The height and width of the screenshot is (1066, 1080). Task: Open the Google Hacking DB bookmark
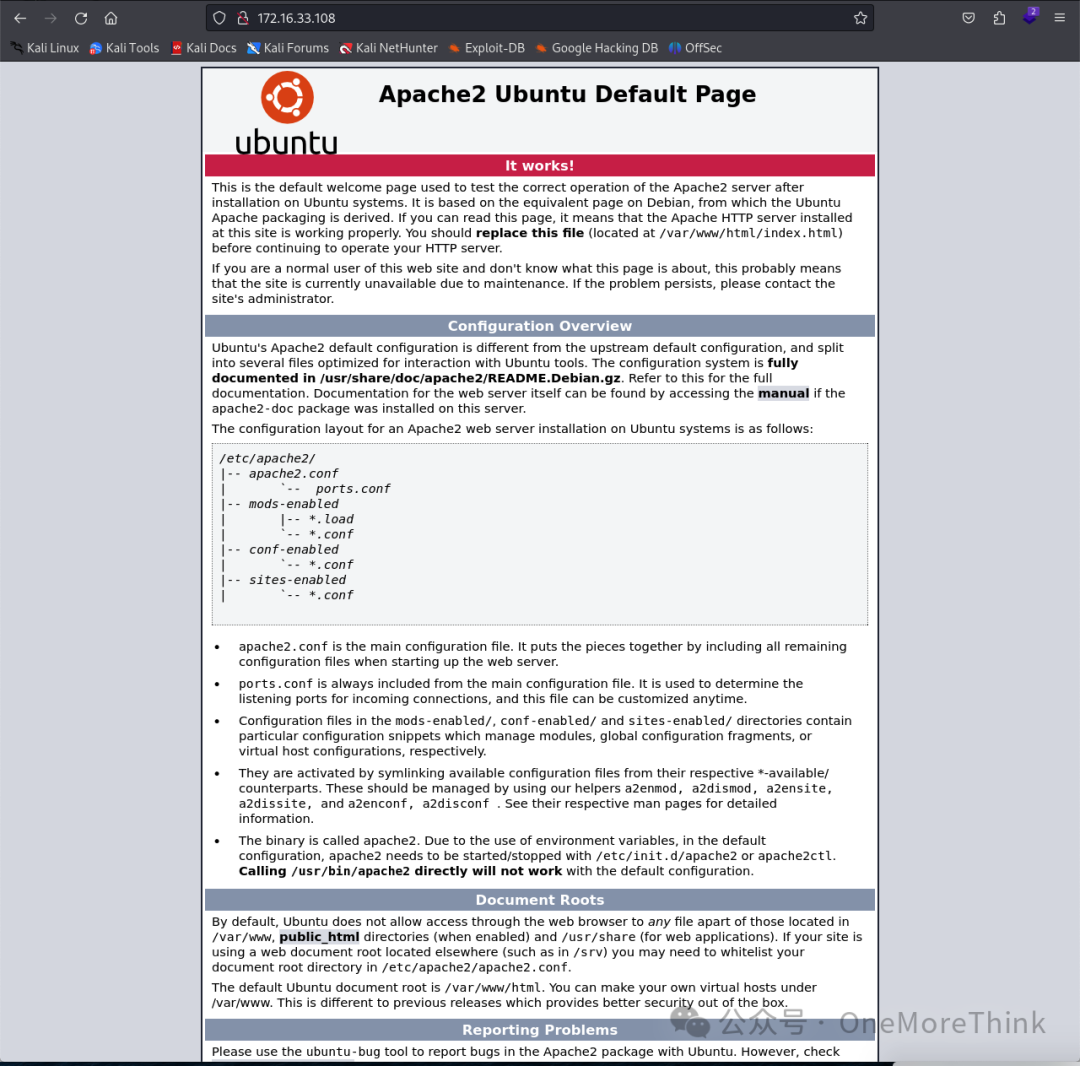596,48
